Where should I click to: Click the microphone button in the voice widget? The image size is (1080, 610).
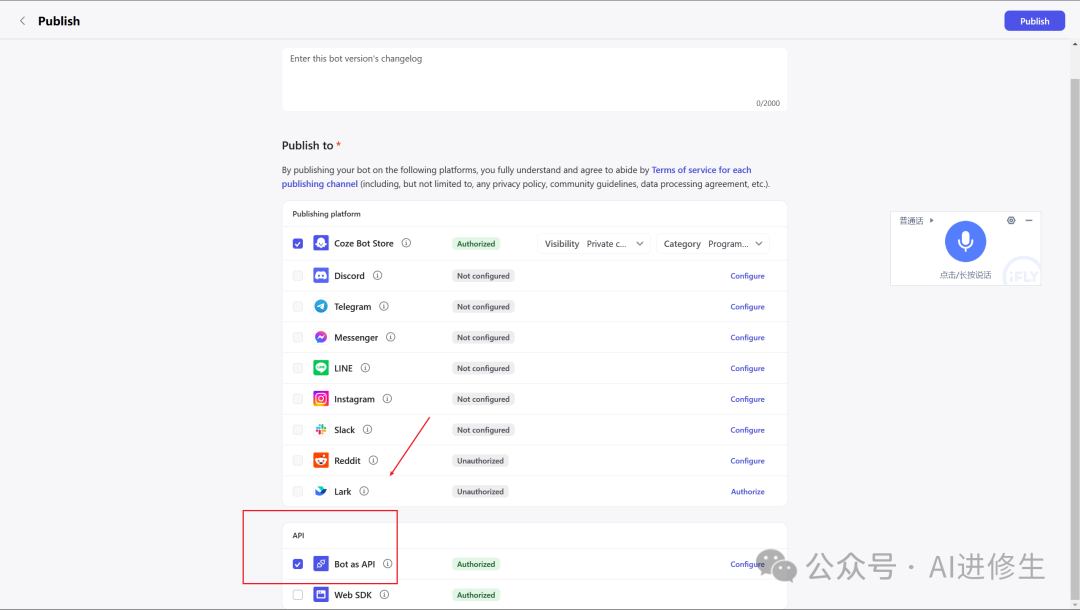pos(965,241)
